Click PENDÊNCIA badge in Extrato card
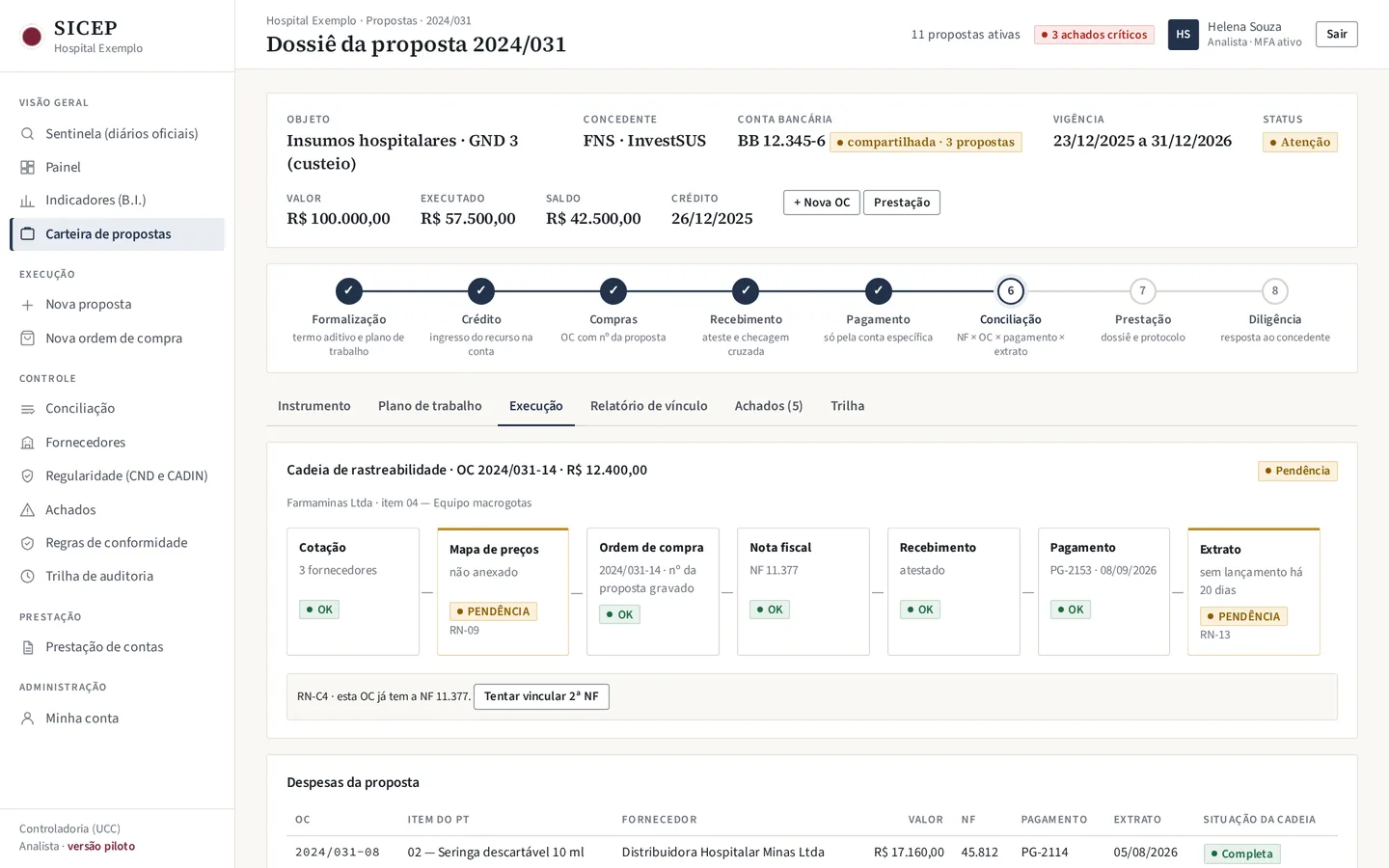The height and width of the screenshot is (868, 1389). tap(1243, 616)
